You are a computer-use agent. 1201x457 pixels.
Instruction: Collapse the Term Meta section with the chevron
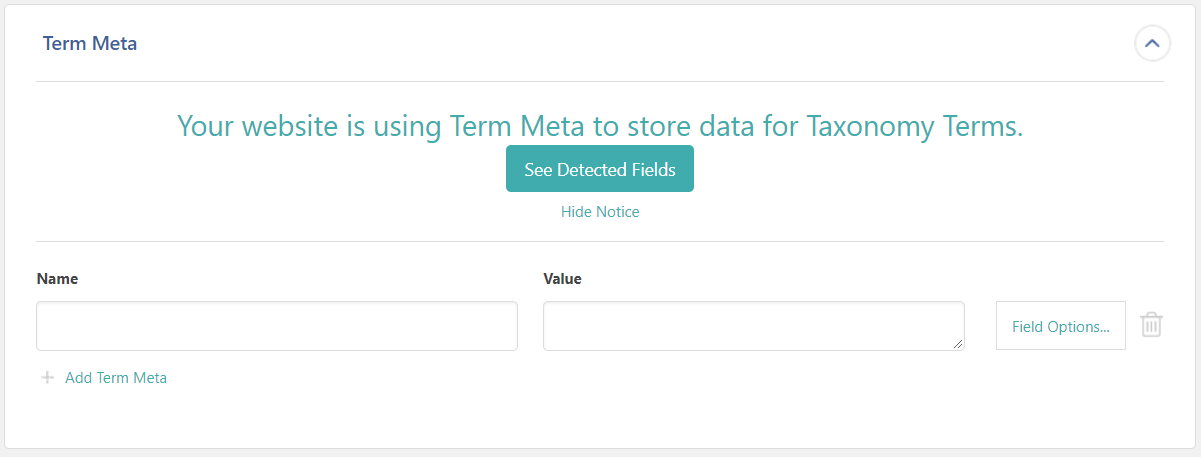1152,44
